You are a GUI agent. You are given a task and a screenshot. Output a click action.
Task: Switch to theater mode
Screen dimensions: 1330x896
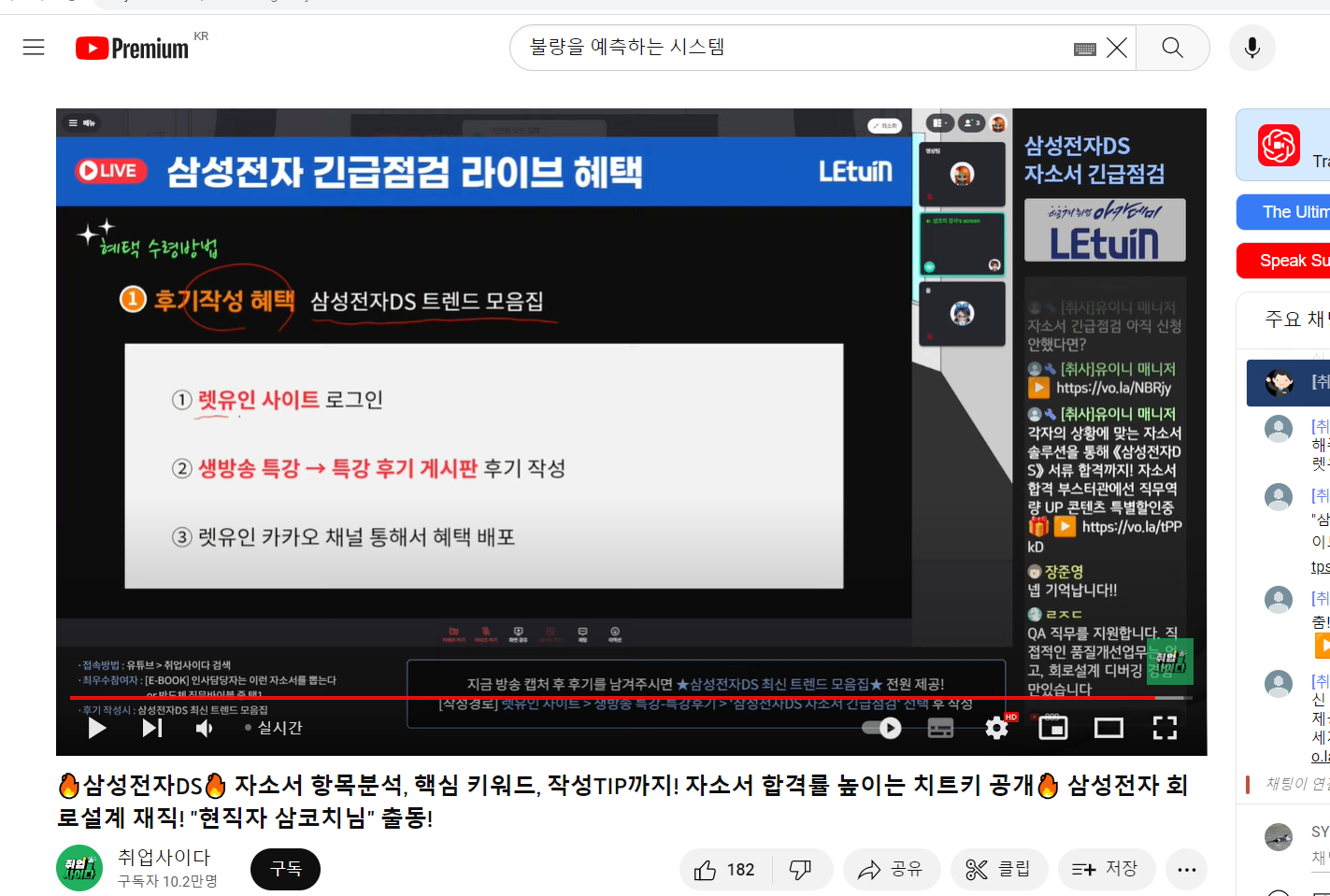[x=1108, y=728]
